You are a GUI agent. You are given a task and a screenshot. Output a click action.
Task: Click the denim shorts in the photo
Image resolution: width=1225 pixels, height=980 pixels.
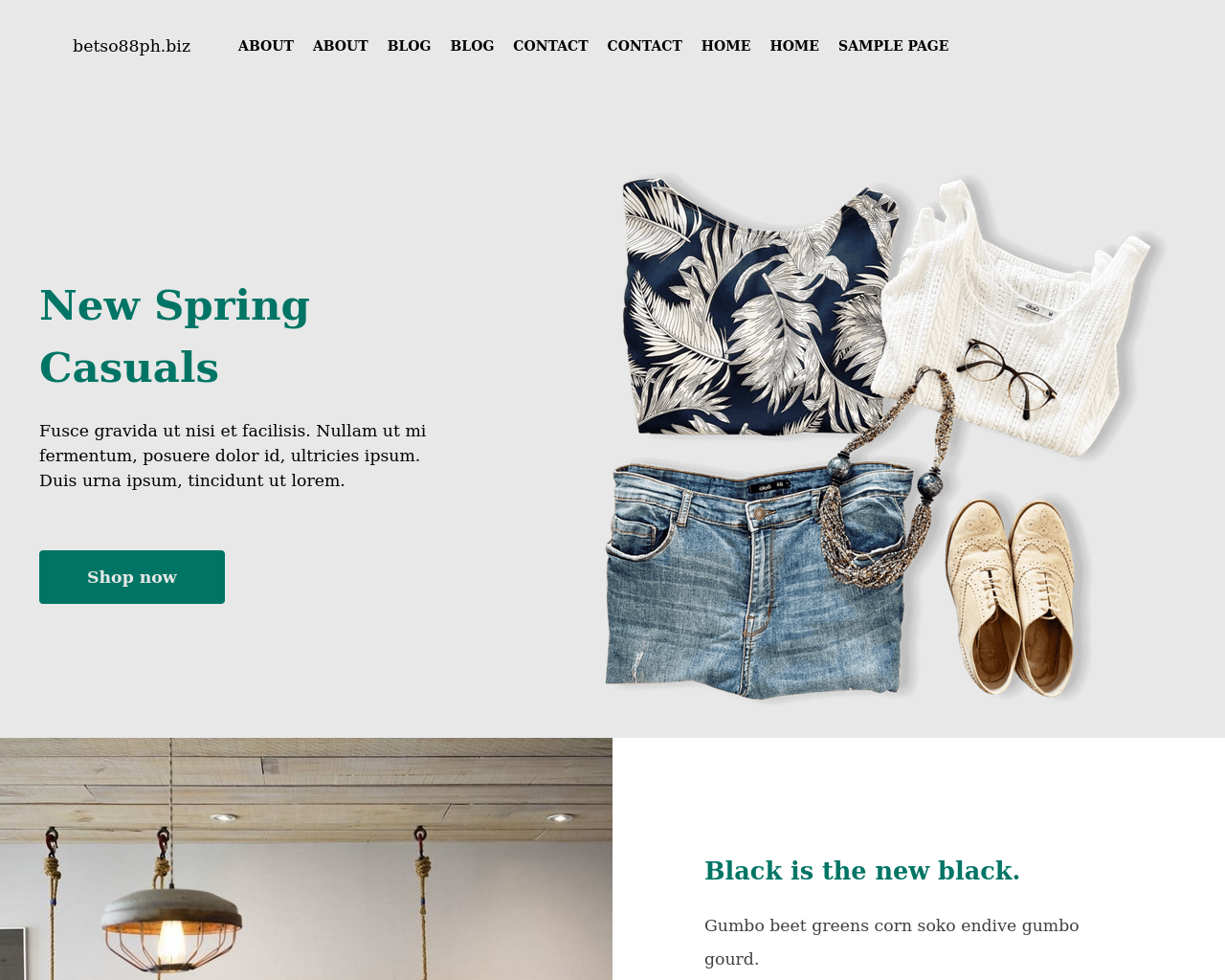(756, 579)
